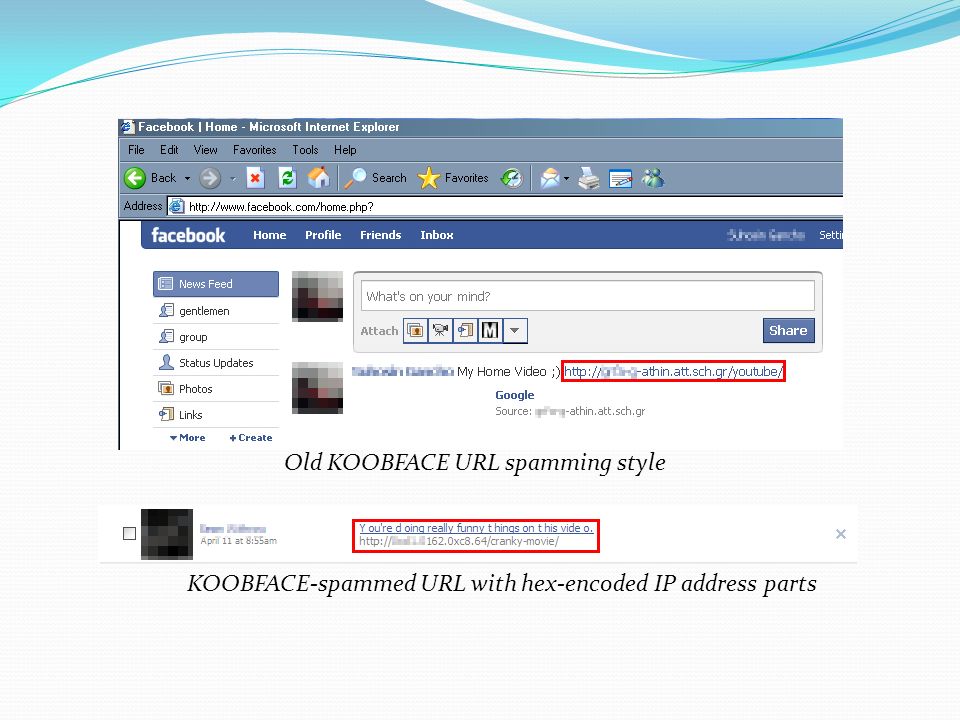
Task: Click the blurred user name in Facebook bar
Action: coord(766,235)
